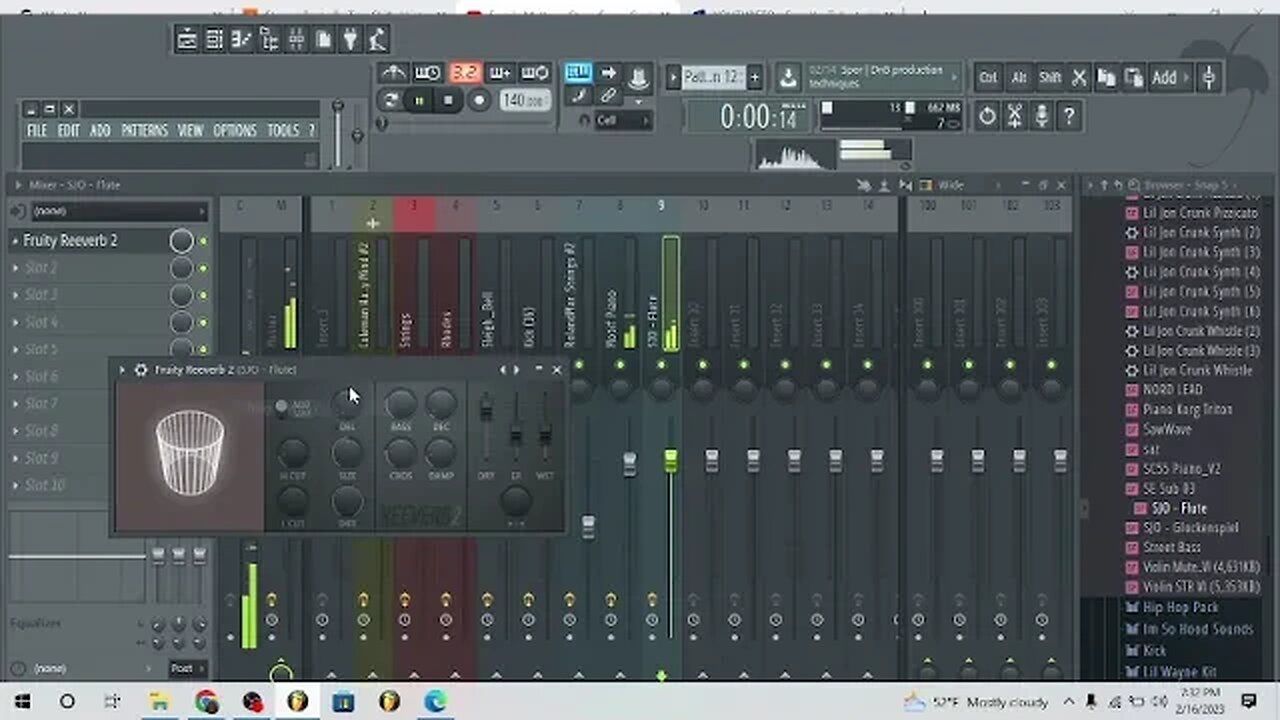
Task: Click the WET slider in Reeverb 2
Action: [x=545, y=435]
